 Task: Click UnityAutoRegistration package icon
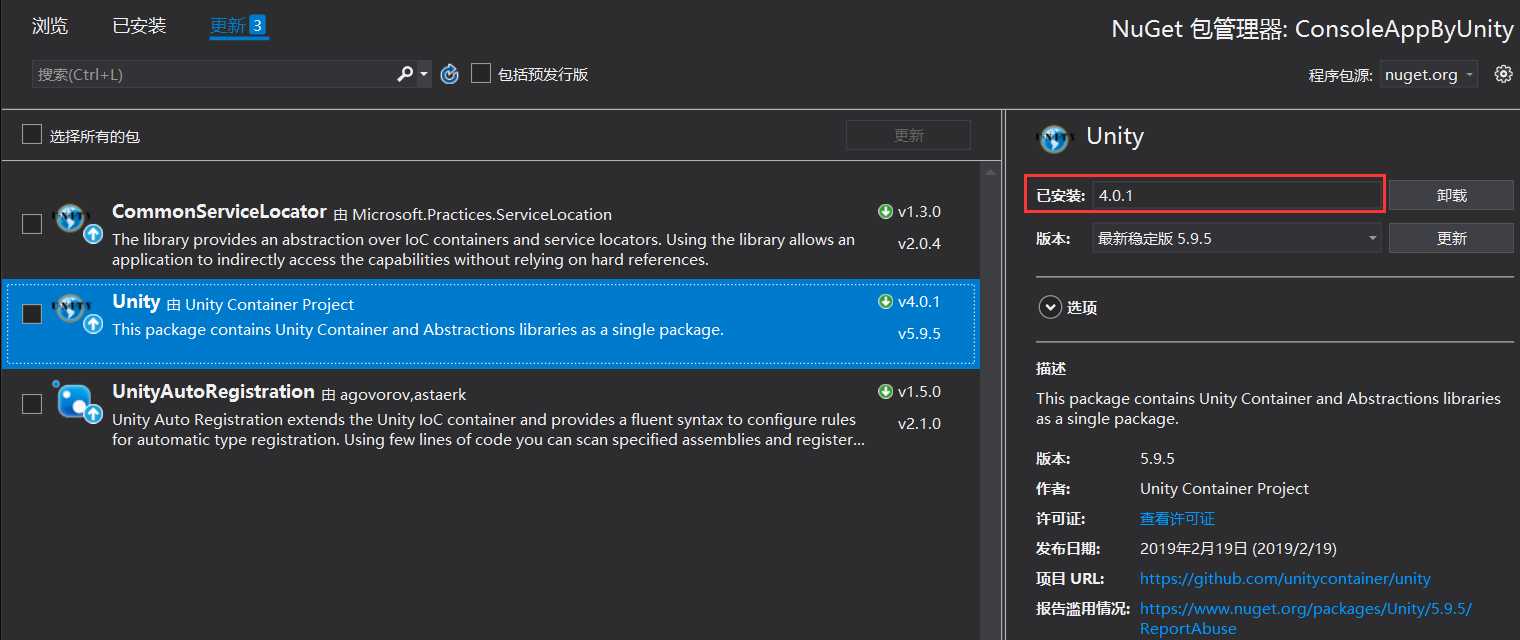[77, 403]
